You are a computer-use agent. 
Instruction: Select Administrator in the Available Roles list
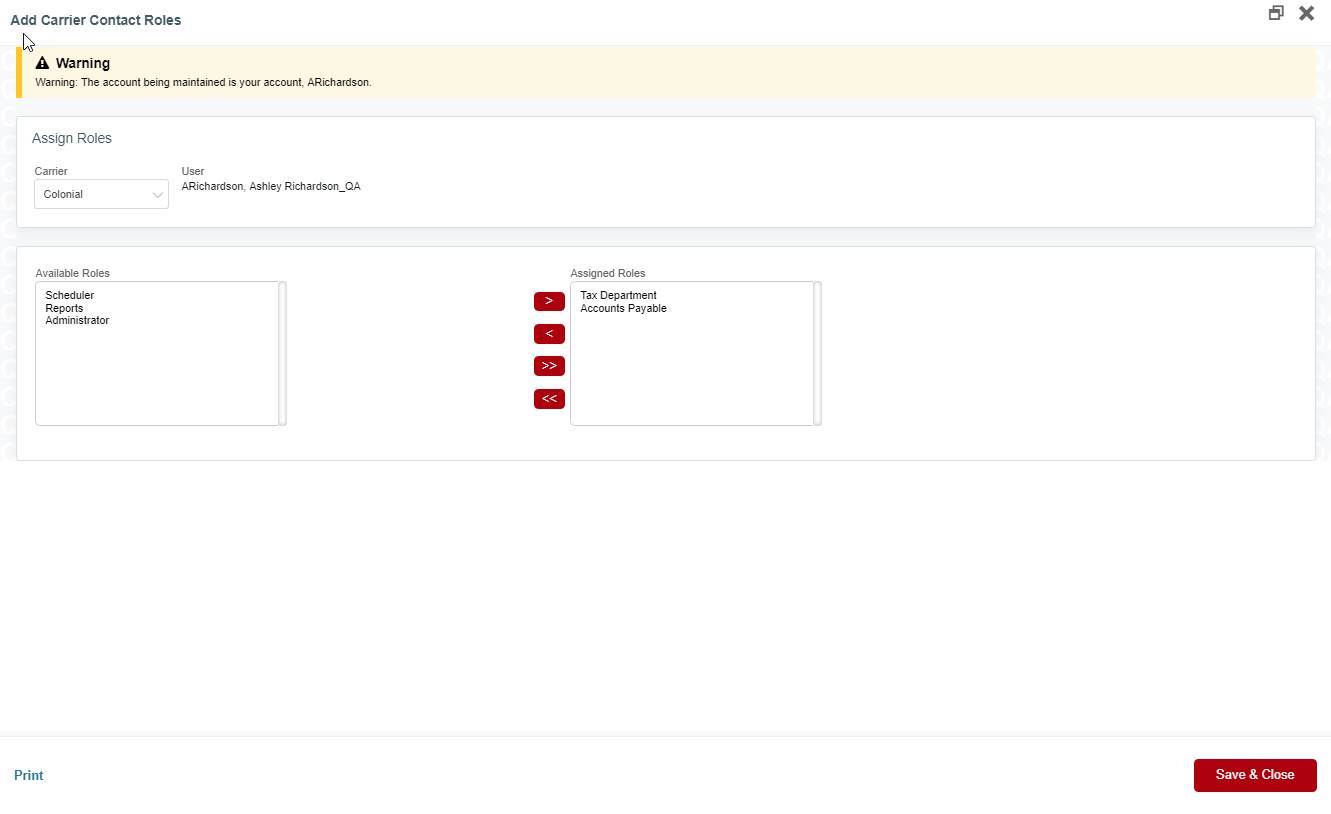[x=77, y=320]
